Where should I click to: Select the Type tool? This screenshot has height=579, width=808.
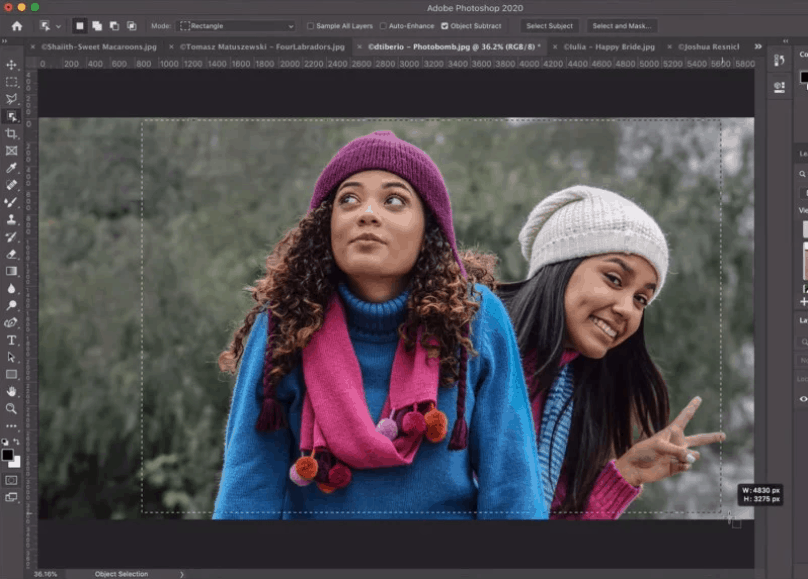(12, 340)
